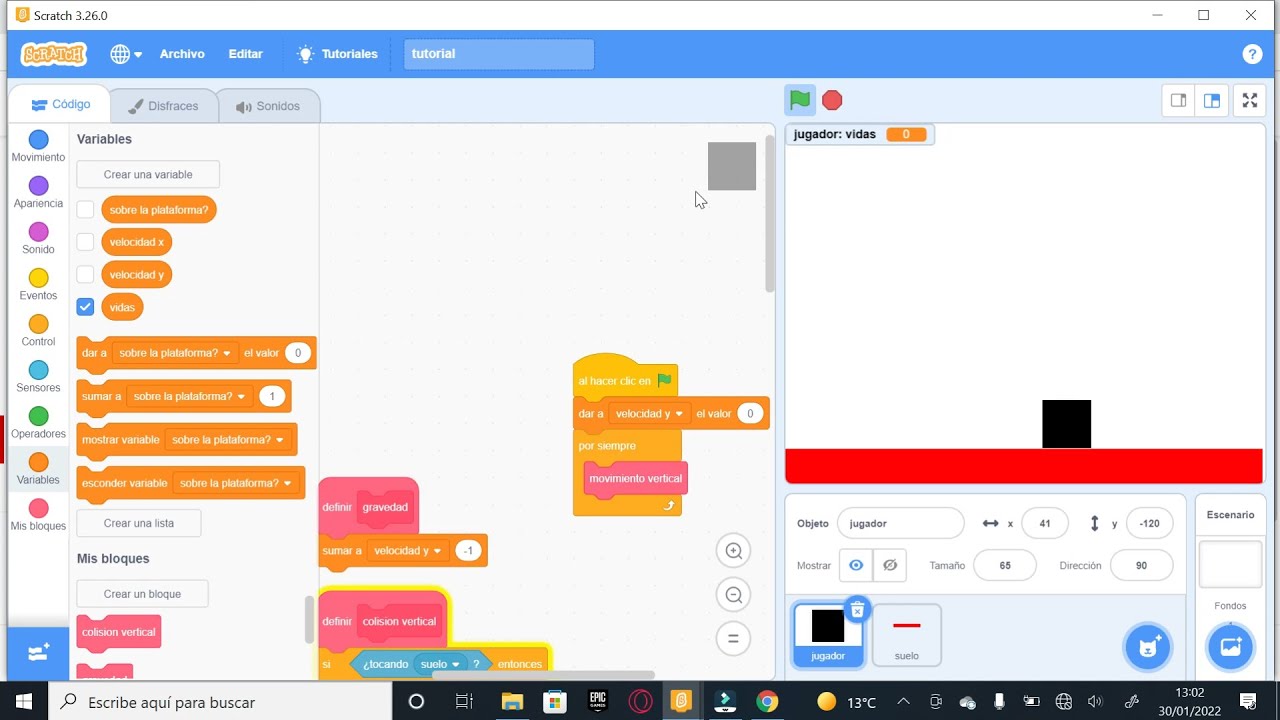Stop the project with red octagon

[832, 100]
